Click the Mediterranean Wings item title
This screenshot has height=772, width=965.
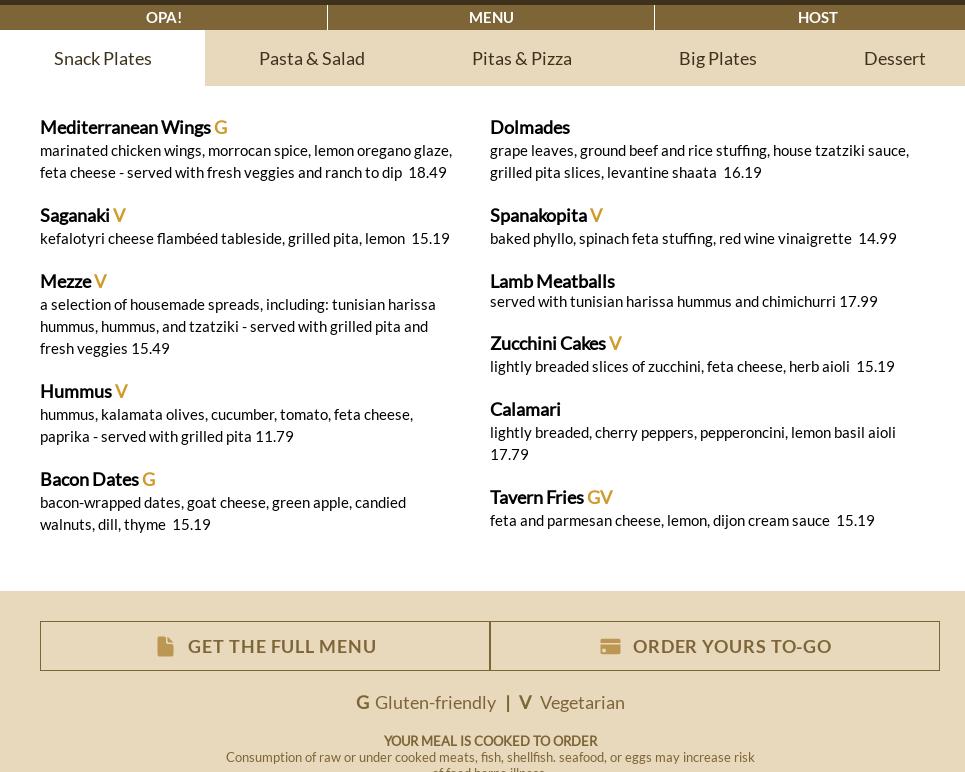tap(125, 127)
